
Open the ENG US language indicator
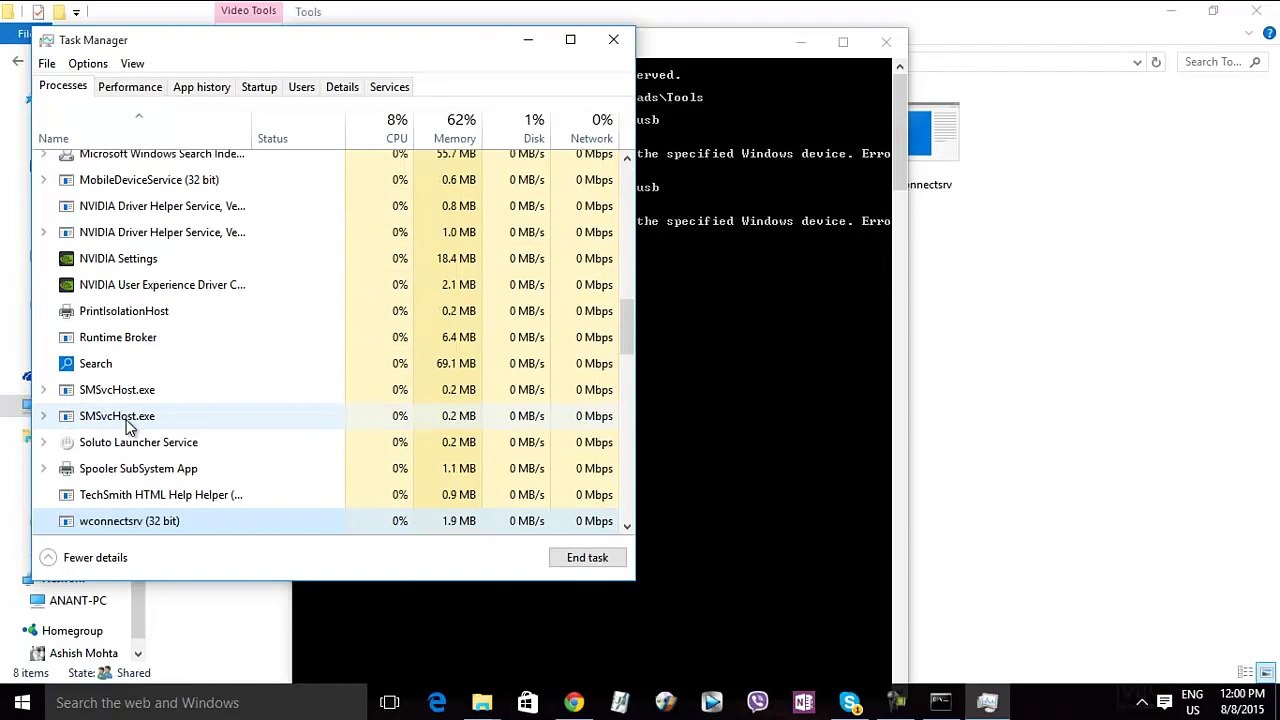coord(1192,703)
